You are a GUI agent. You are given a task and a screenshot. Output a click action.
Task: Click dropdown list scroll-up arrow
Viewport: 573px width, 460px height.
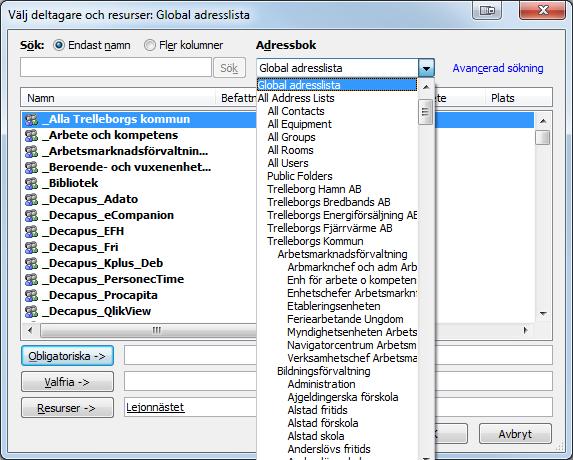pyautogui.click(x=426, y=87)
